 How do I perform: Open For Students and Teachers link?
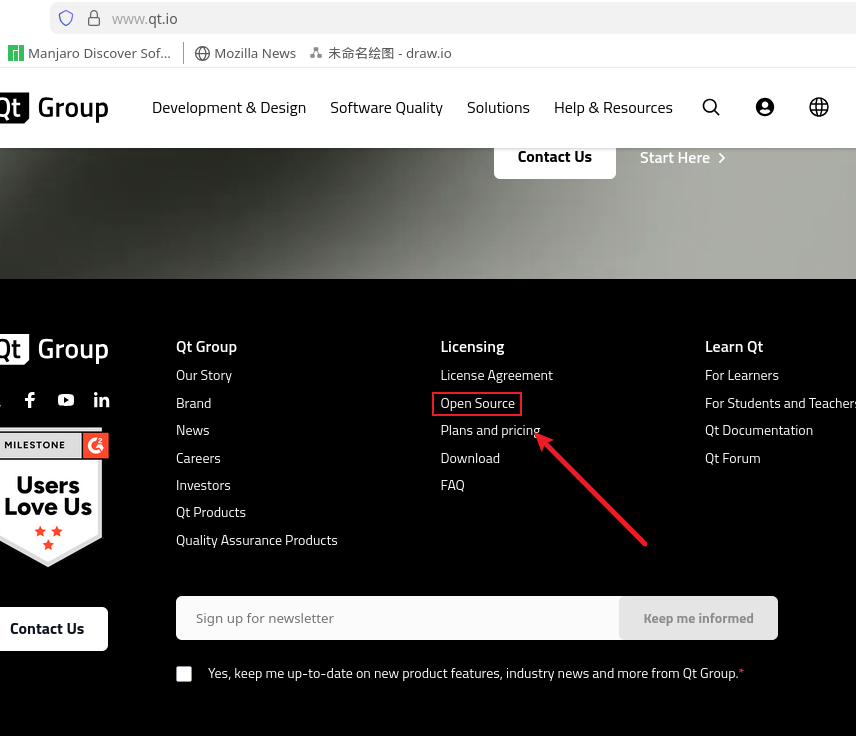tap(780, 403)
